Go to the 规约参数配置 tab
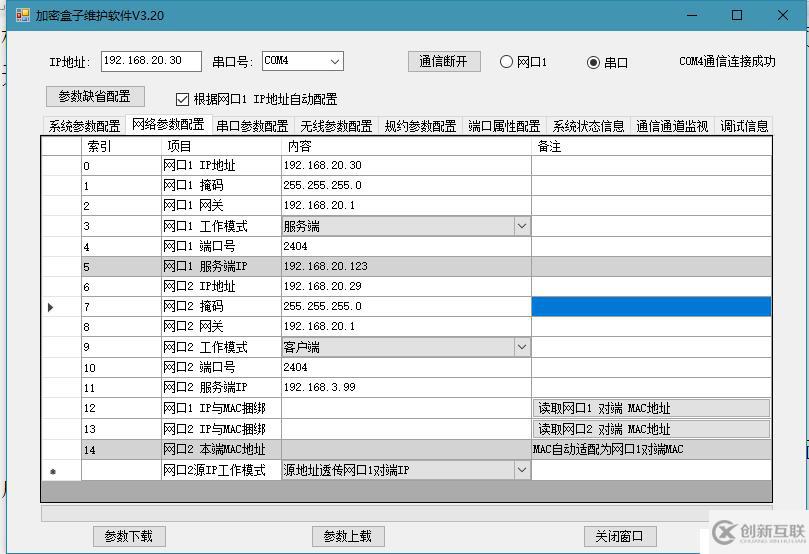This screenshot has width=809, height=554. click(420, 126)
